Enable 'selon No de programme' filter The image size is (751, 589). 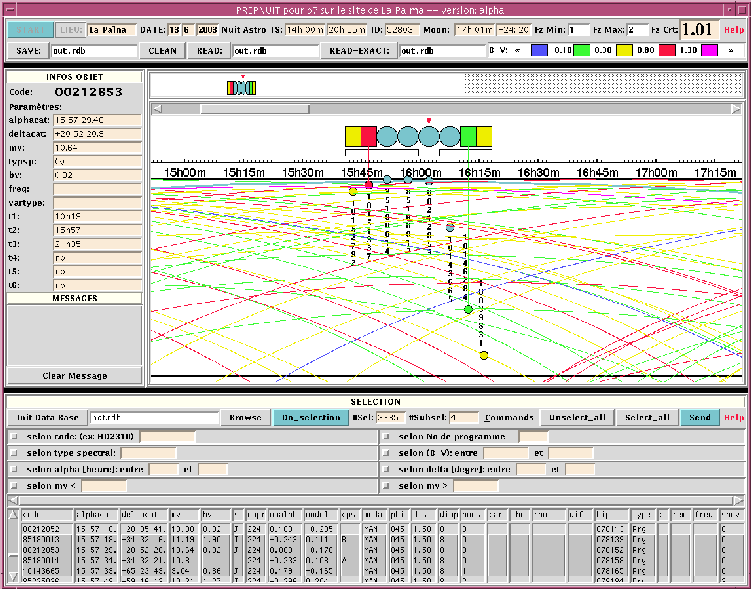coord(388,437)
